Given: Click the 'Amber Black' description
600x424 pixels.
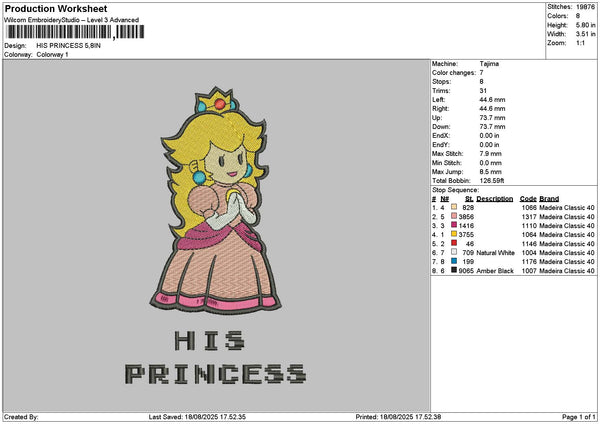Looking at the screenshot, I should point(495,271).
